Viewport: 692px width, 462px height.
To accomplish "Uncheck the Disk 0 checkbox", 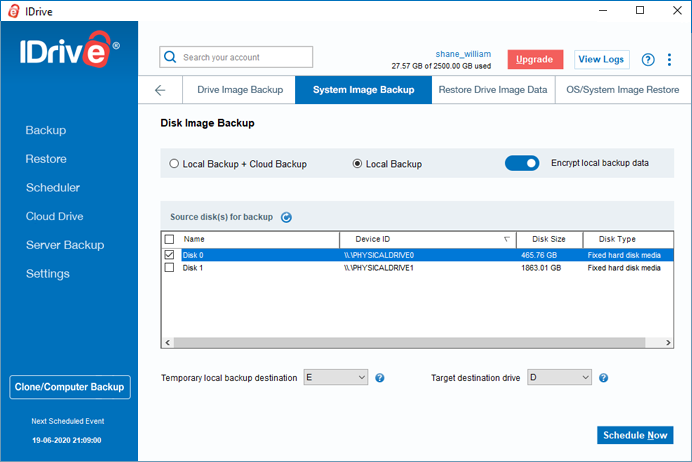I will [x=169, y=255].
